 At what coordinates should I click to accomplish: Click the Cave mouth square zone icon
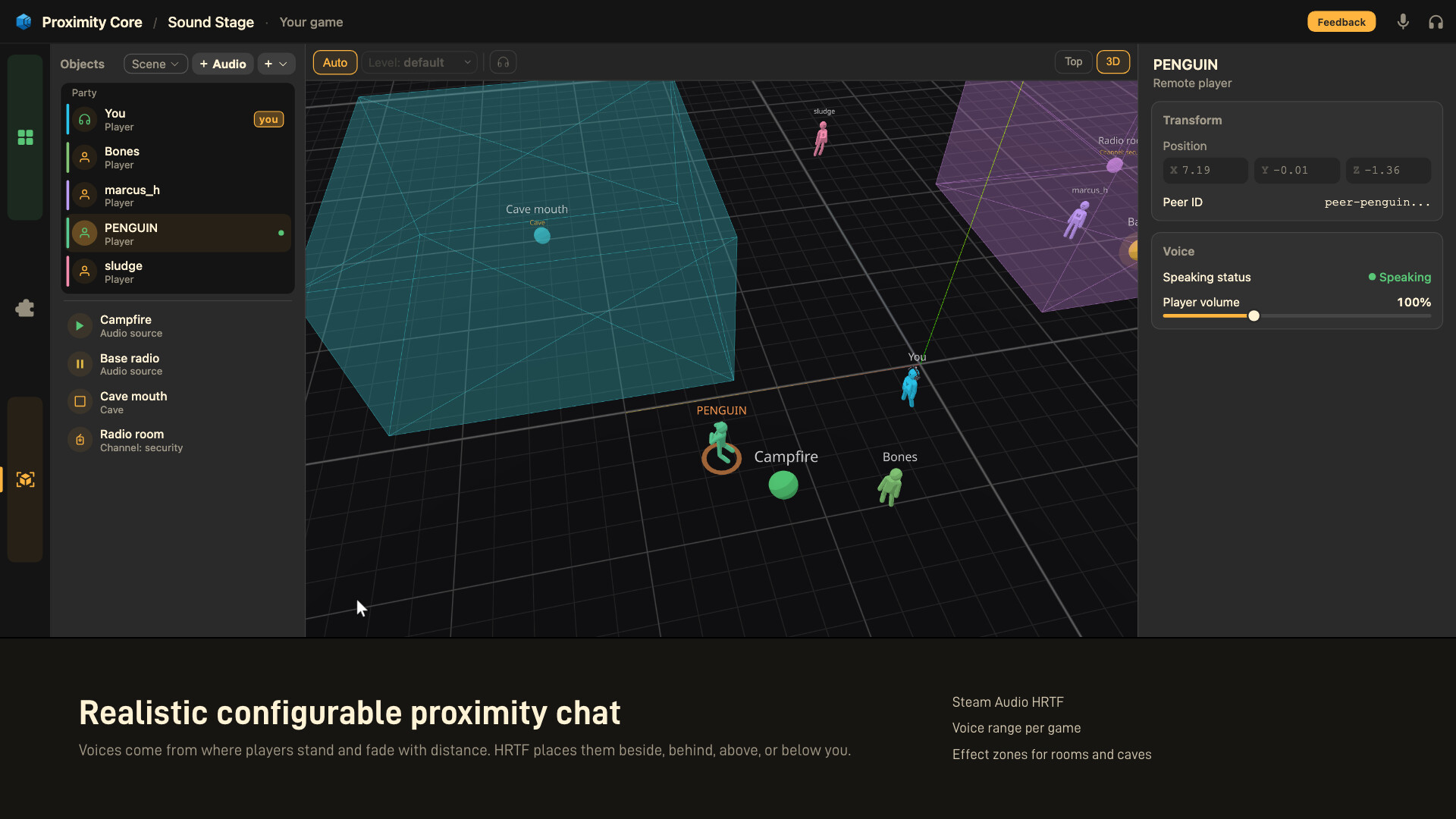pyautogui.click(x=80, y=402)
